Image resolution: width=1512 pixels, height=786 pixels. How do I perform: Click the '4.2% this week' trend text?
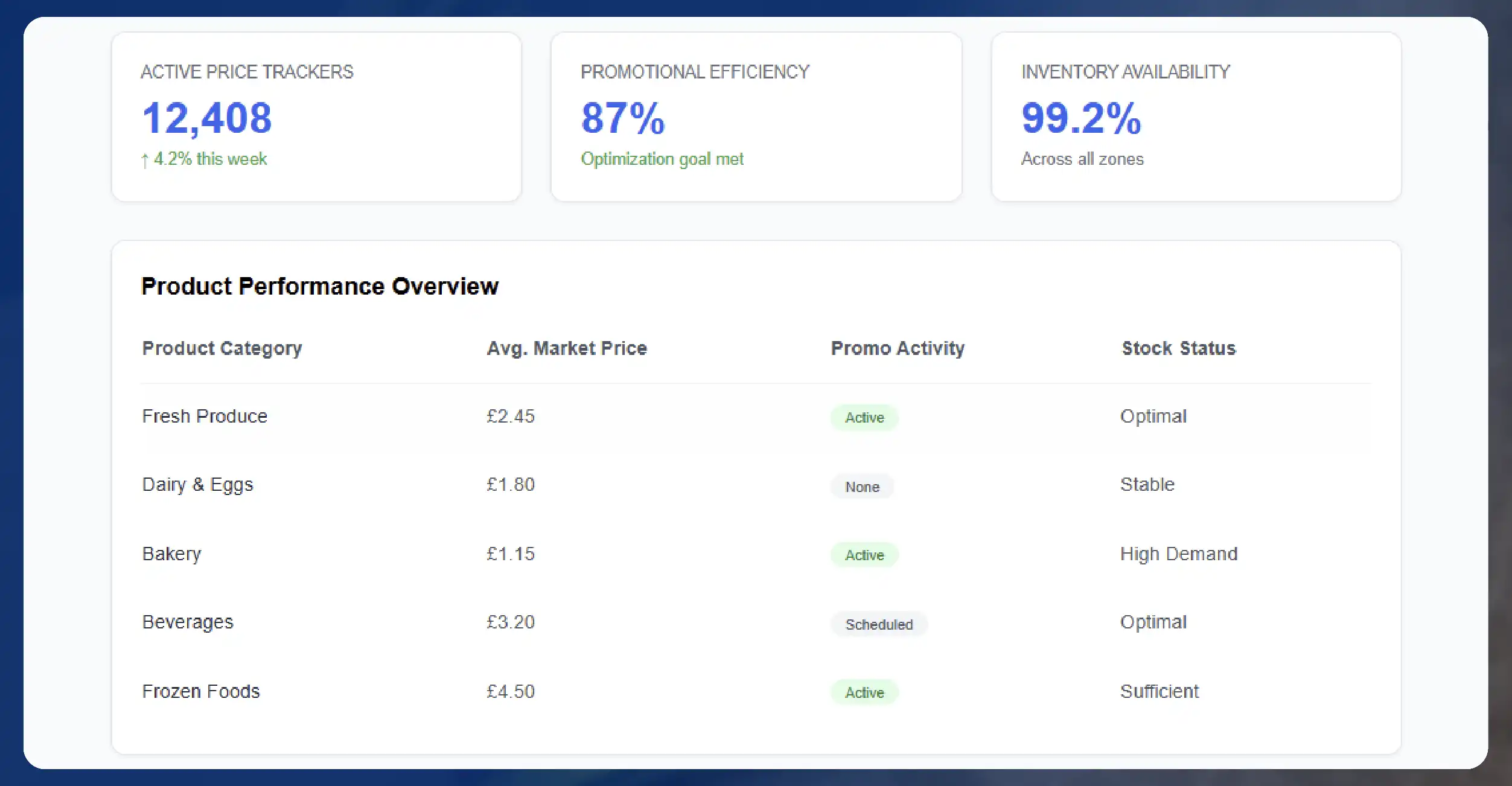coord(204,159)
